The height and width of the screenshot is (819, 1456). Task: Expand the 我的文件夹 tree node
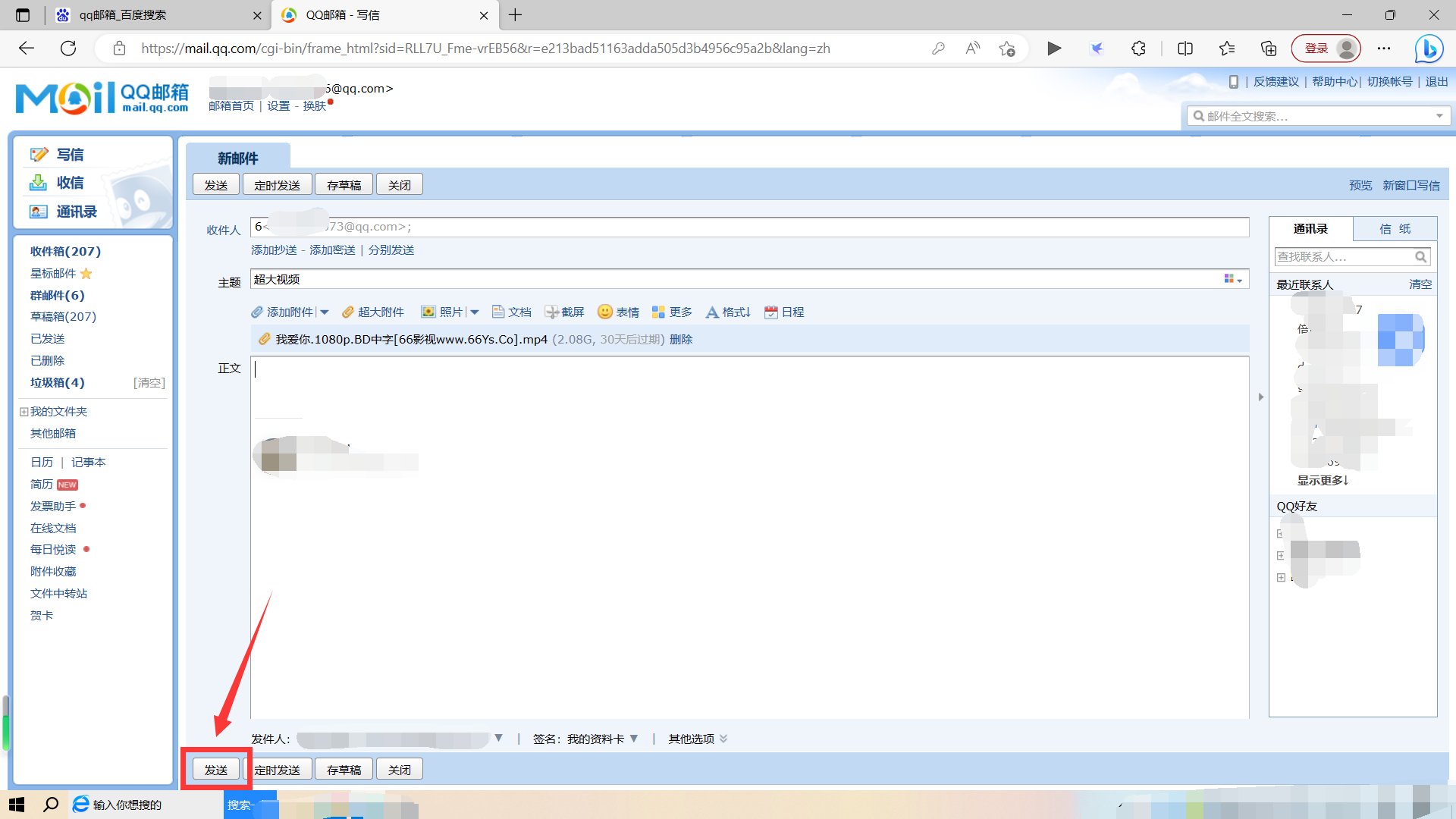tap(24, 412)
